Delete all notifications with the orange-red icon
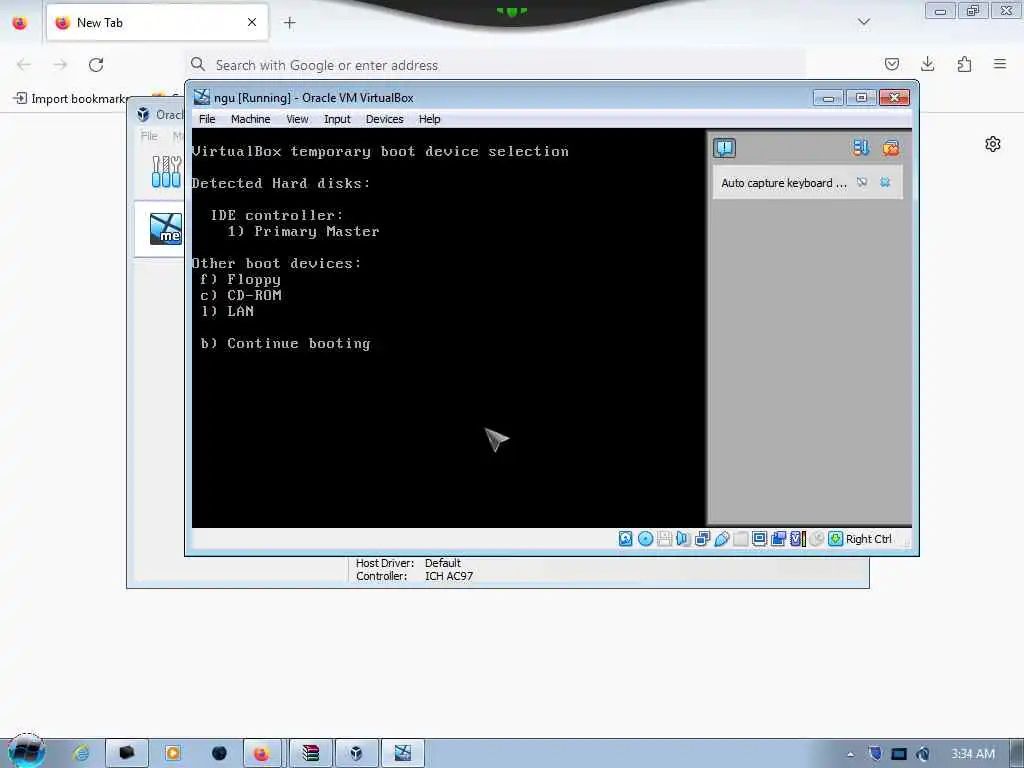The width and height of the screenshot is (1024, 768). pos(891,148)
